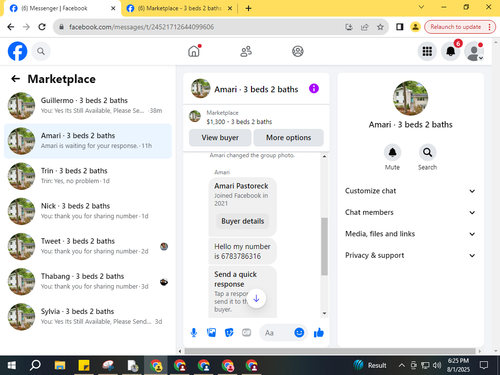Open the Groups icon in top navigation
The image size is (500, 375).
[x=298, y=51]
